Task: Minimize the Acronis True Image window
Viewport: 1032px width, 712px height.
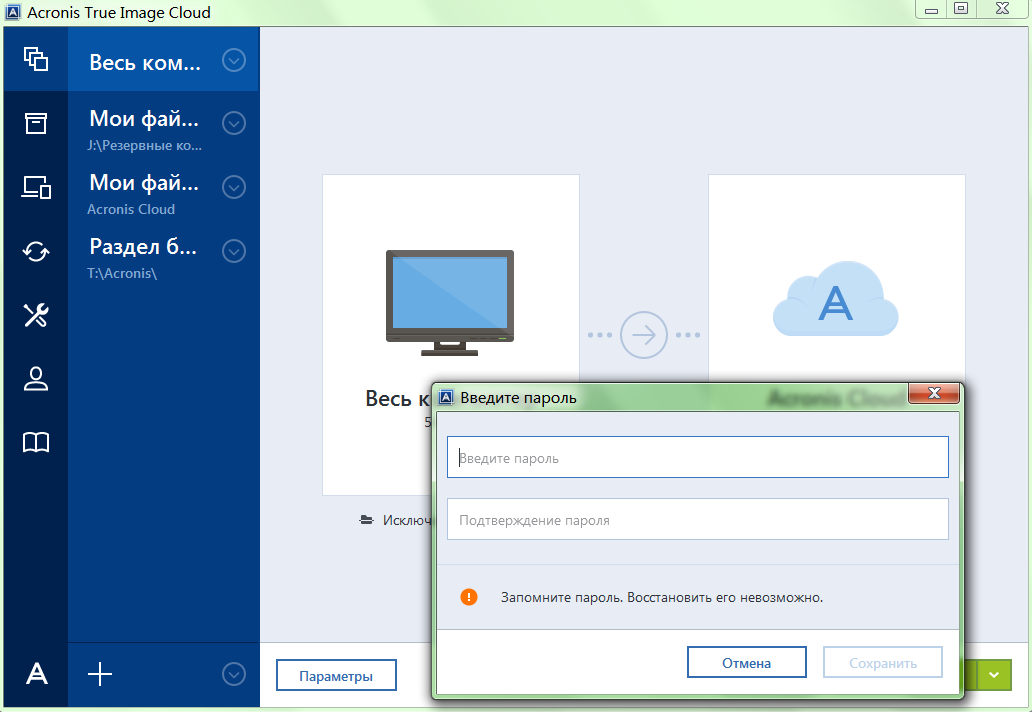Action: click(x=931, y=9)
